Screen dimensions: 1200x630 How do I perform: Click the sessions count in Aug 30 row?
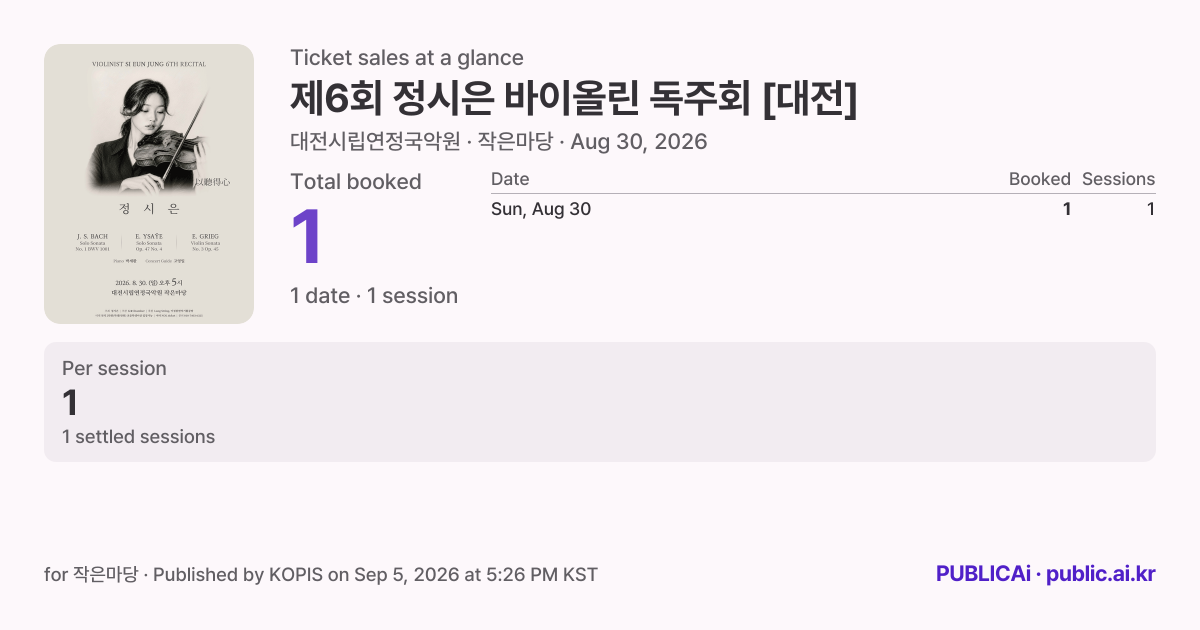pyautogui.click(x=1151, y=209)
